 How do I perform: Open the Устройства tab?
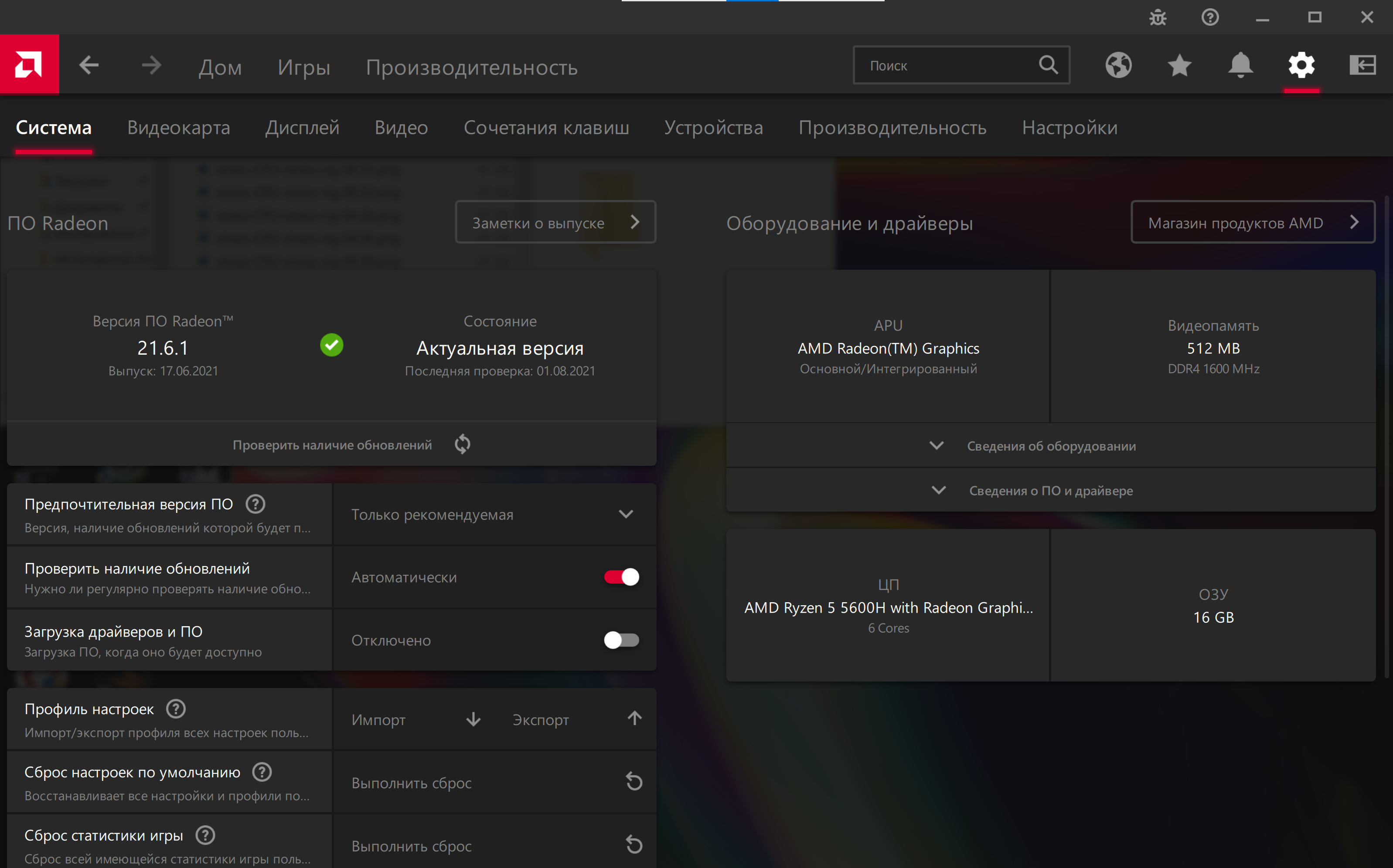[x=713, y=127]
